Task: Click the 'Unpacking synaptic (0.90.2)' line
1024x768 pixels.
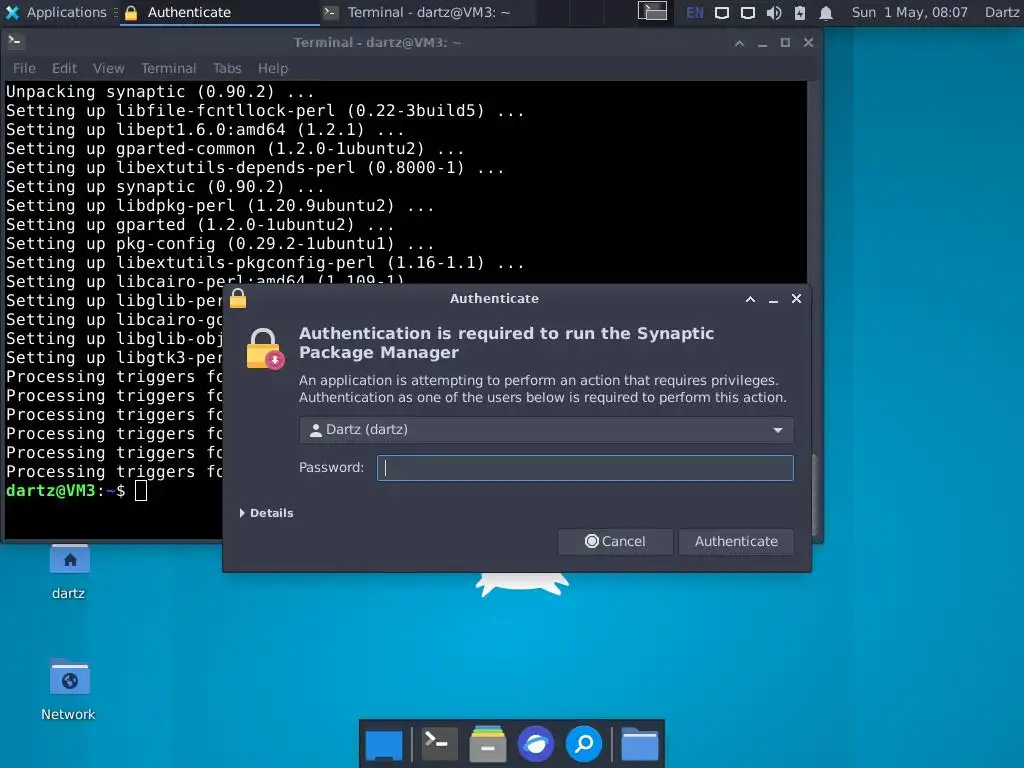Action: tap(160, 91)
